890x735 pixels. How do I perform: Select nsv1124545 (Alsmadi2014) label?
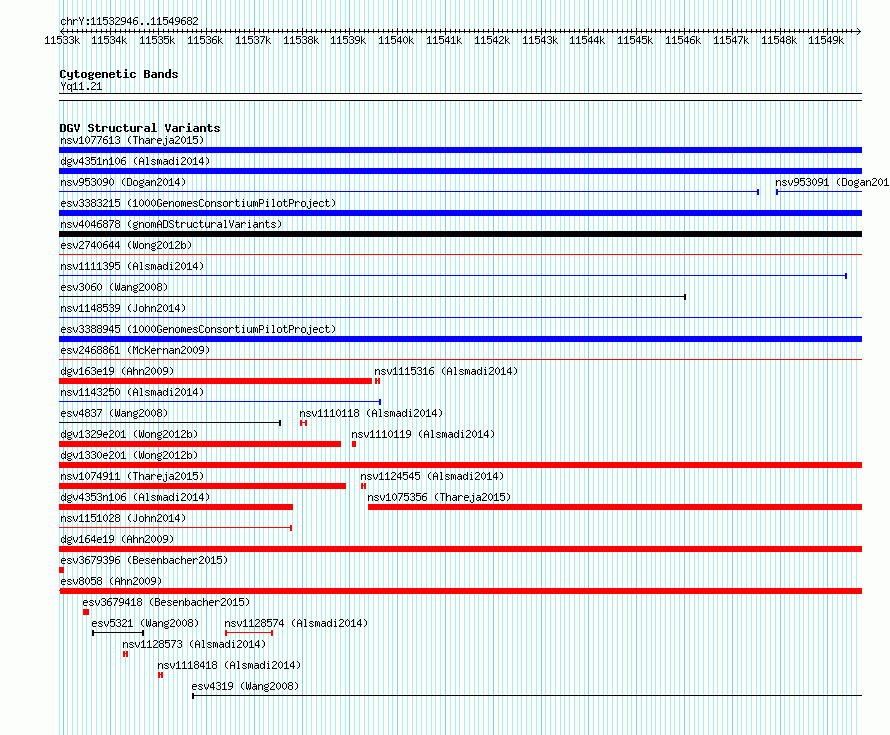pyautogui.click(x=432, y=476)
